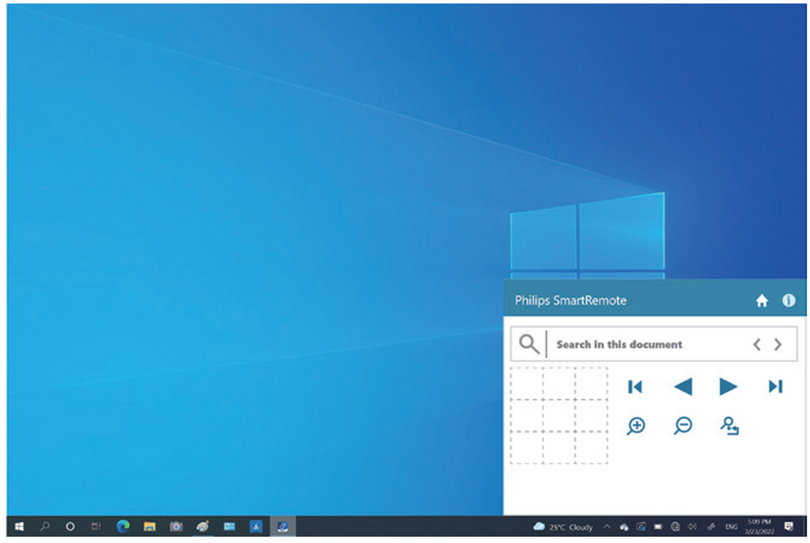Expand hidden system tray icons
Screen dimensions: 810x543
pyautogui.click(x=607, y=527)
